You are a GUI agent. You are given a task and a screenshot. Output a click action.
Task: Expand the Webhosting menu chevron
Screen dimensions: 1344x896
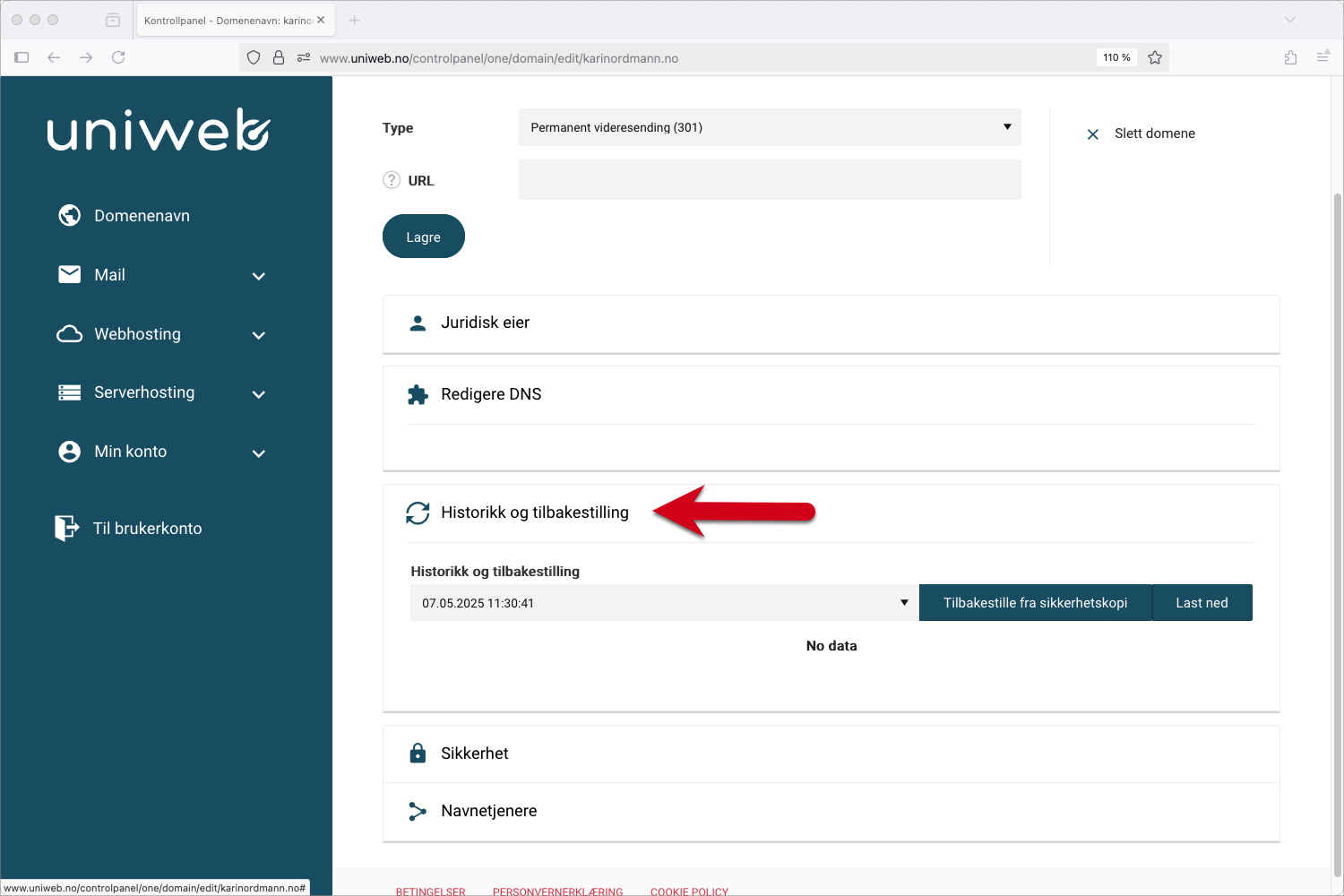click(259, 335)
